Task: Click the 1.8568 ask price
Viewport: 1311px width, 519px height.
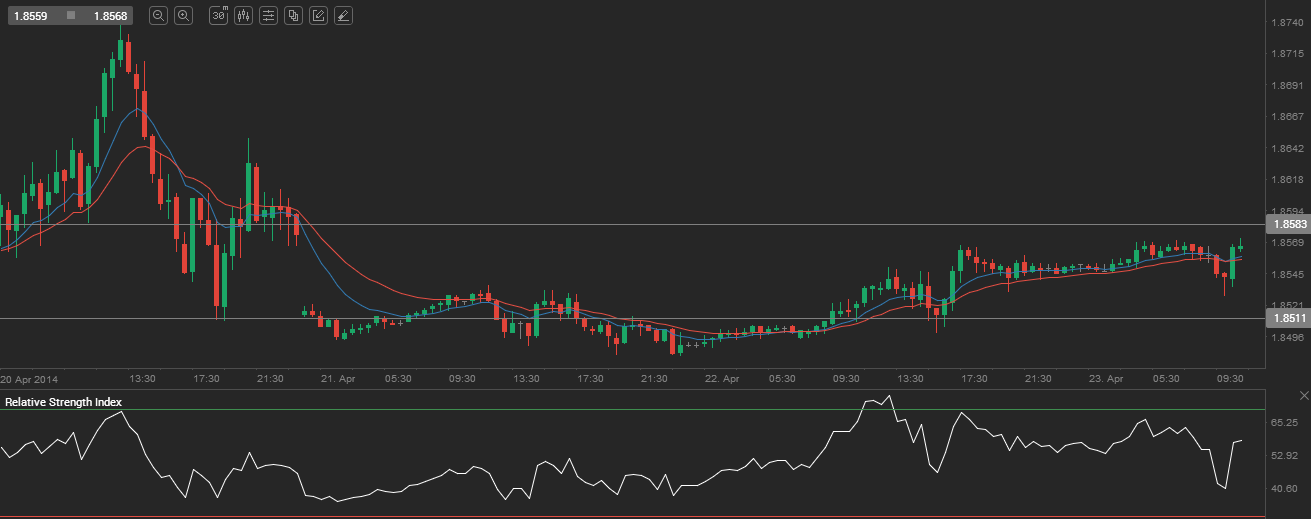Action: (x=109, y=16)
